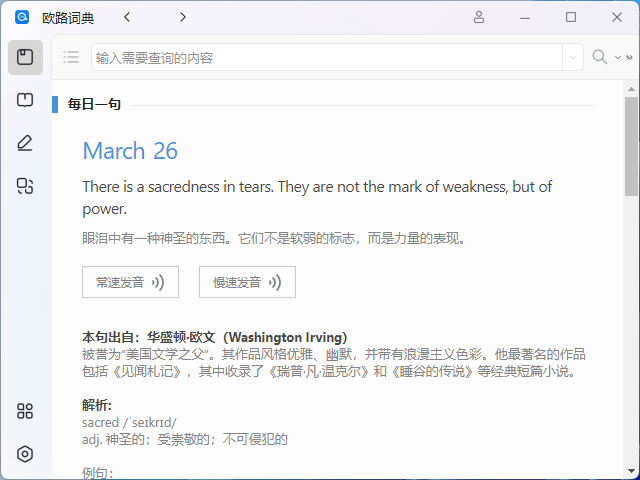The height and width of the screenshot is (480, 640).
Task: Open the dictionary lookup sidebar tab
Action: pyautogui.click(x=25, y=57)
